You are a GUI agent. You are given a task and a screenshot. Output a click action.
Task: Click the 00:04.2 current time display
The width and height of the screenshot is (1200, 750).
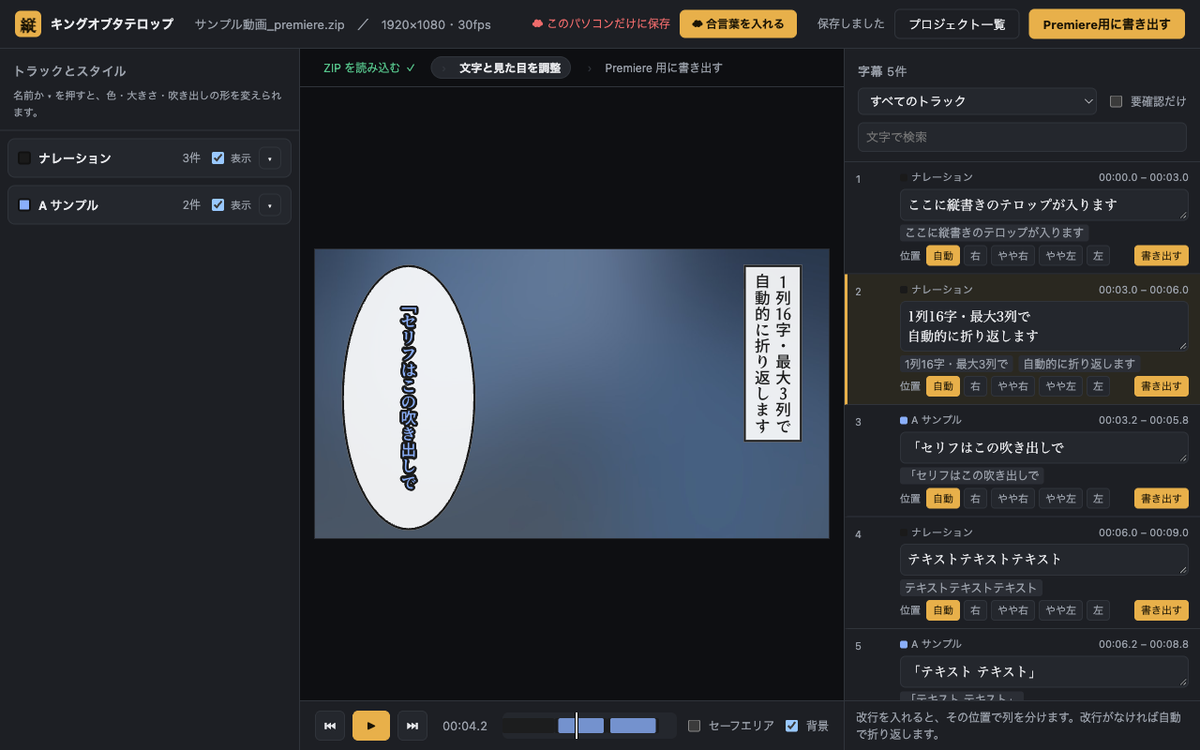pyautogui.click(x=465, y=726)
